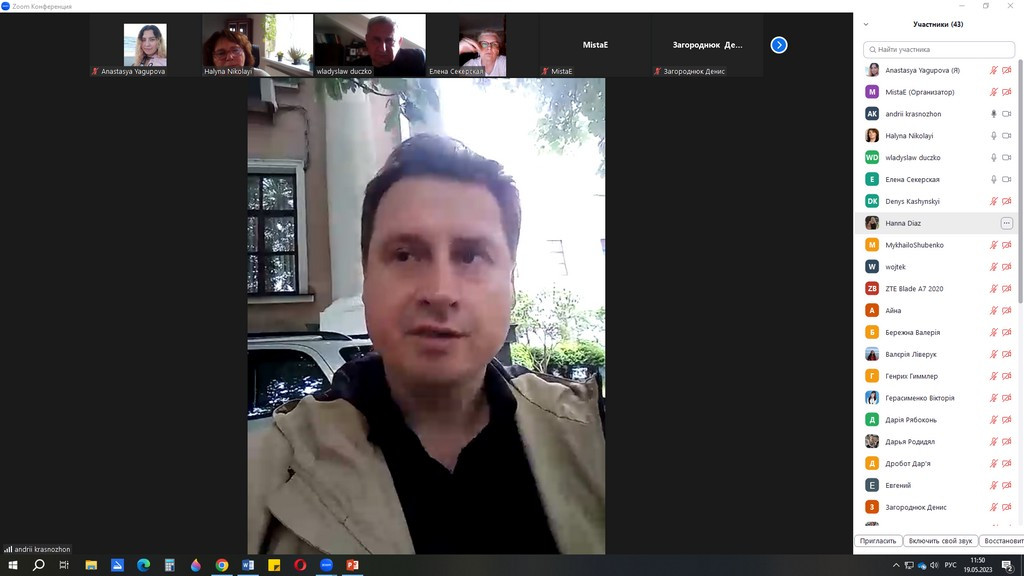Click the participants list scrollbar
This screenshot has height=576, width=1024.
click(1019, 183)
